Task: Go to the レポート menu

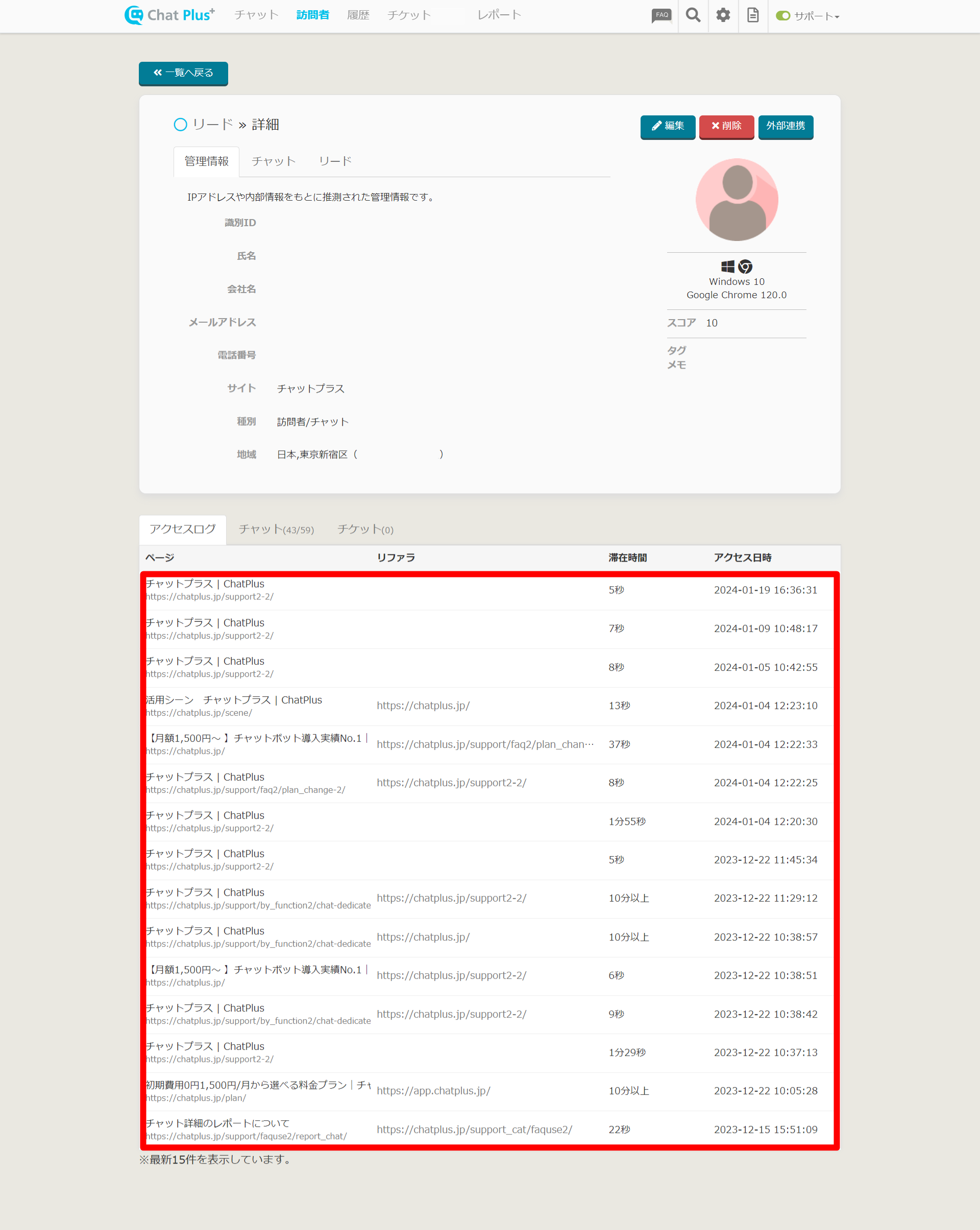Action: 499,15
